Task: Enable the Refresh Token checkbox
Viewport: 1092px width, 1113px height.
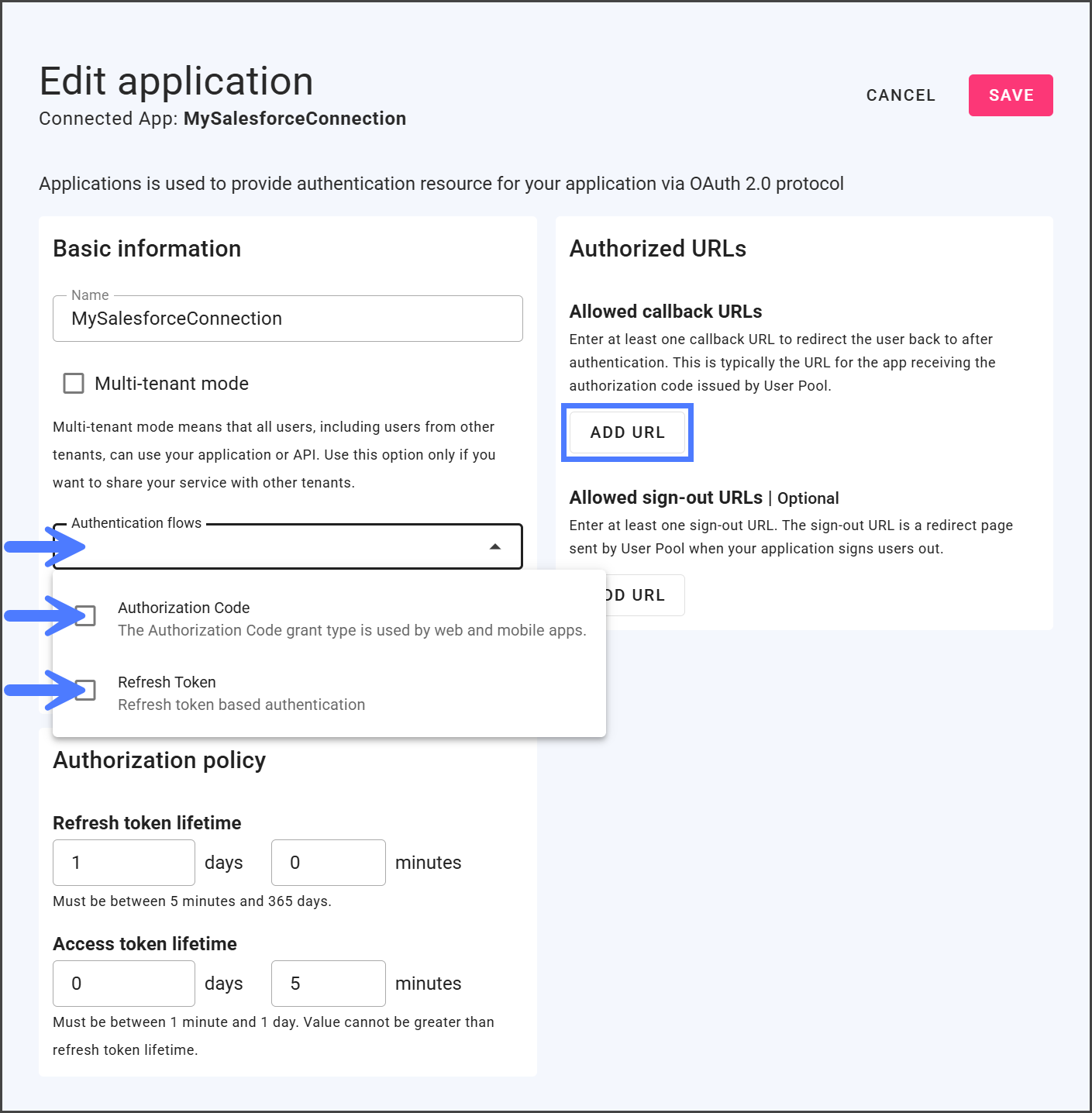Action: 86,691
